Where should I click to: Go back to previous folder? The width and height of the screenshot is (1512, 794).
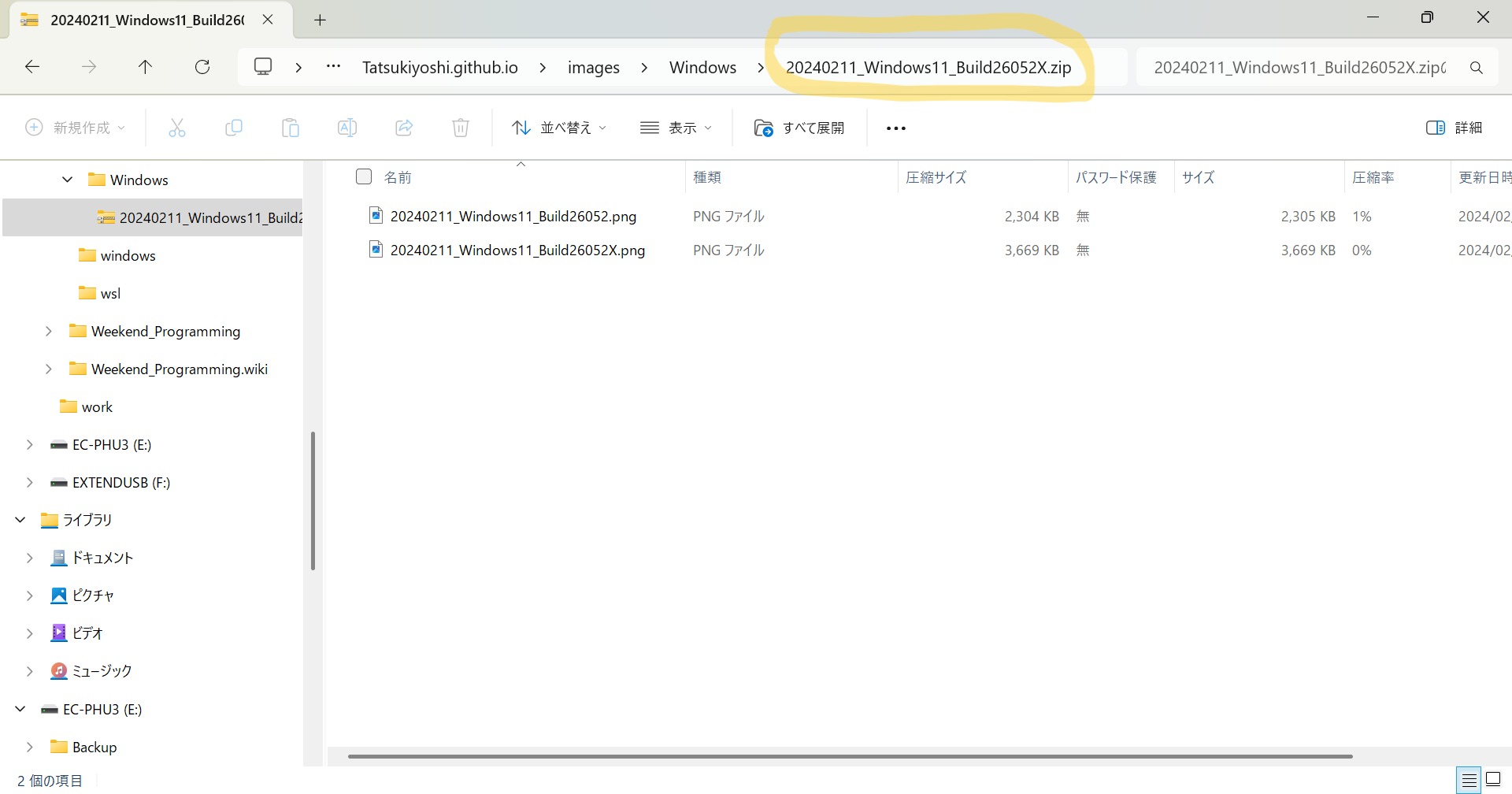click(x=32, y=67)
